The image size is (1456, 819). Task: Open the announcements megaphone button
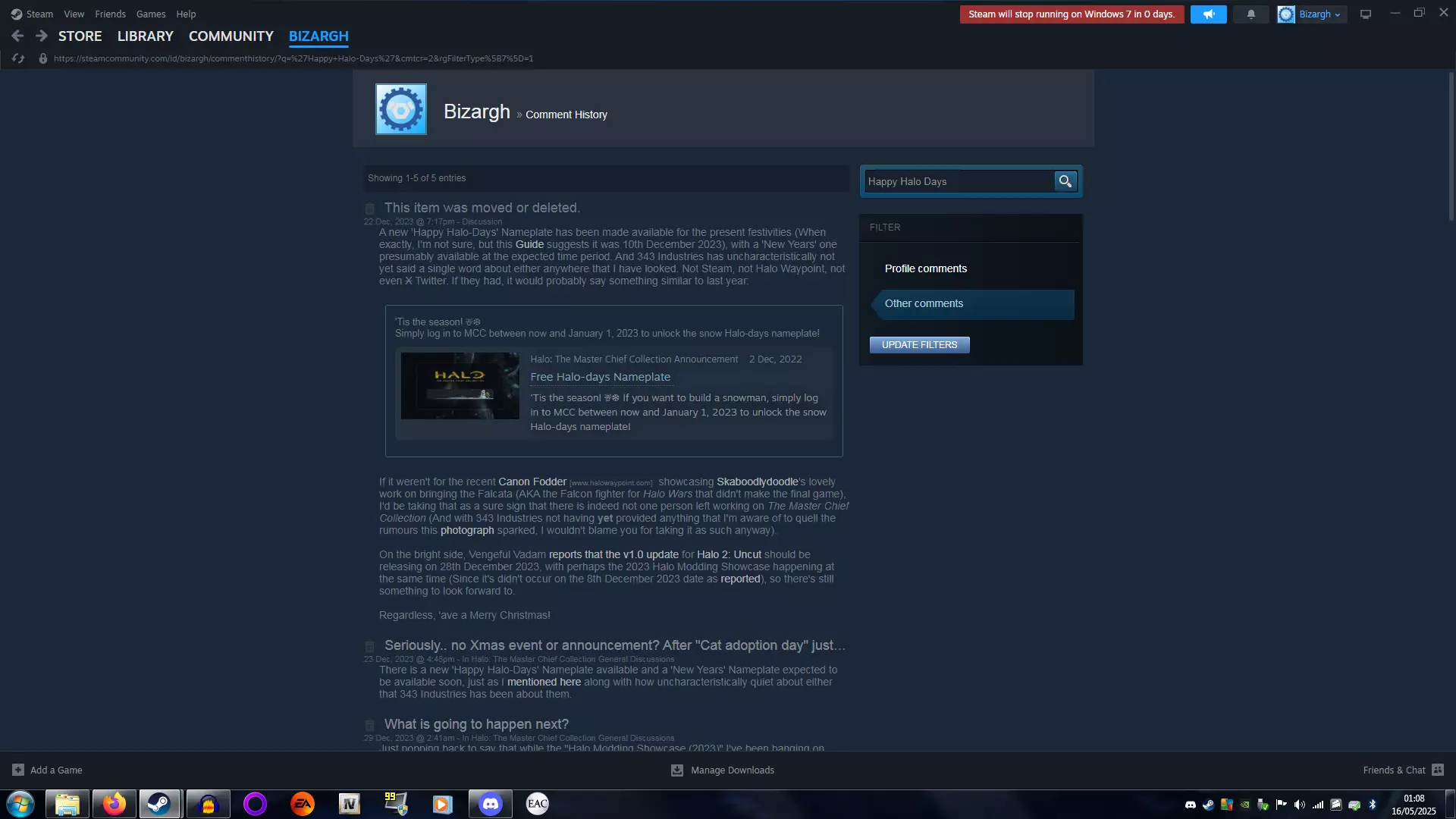click(1208, 14)
